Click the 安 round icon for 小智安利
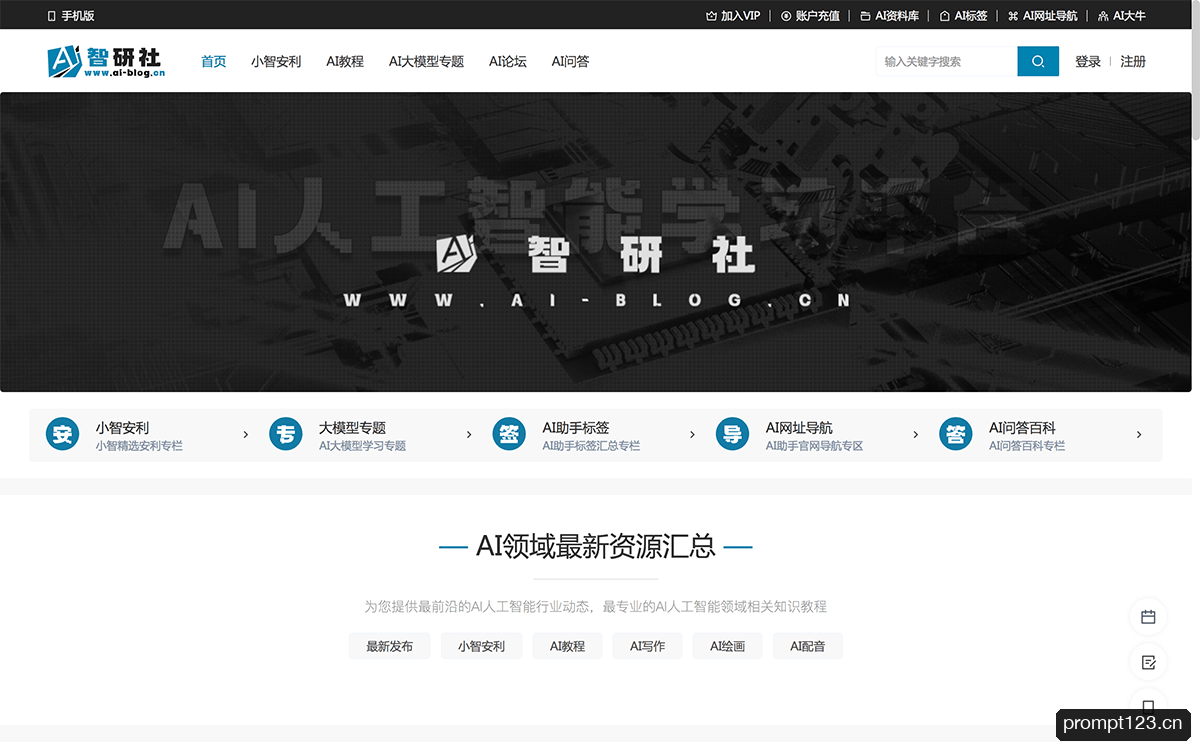This screenshot has height=750, width=1200. 62,434
